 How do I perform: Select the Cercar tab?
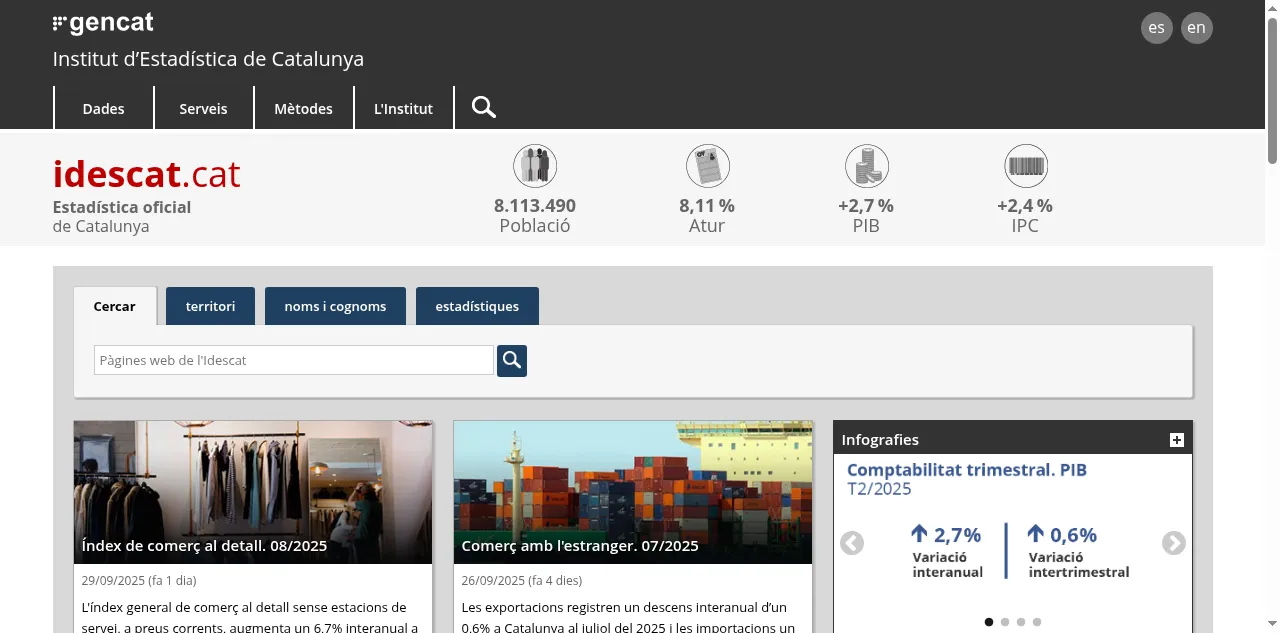[115, 306]
